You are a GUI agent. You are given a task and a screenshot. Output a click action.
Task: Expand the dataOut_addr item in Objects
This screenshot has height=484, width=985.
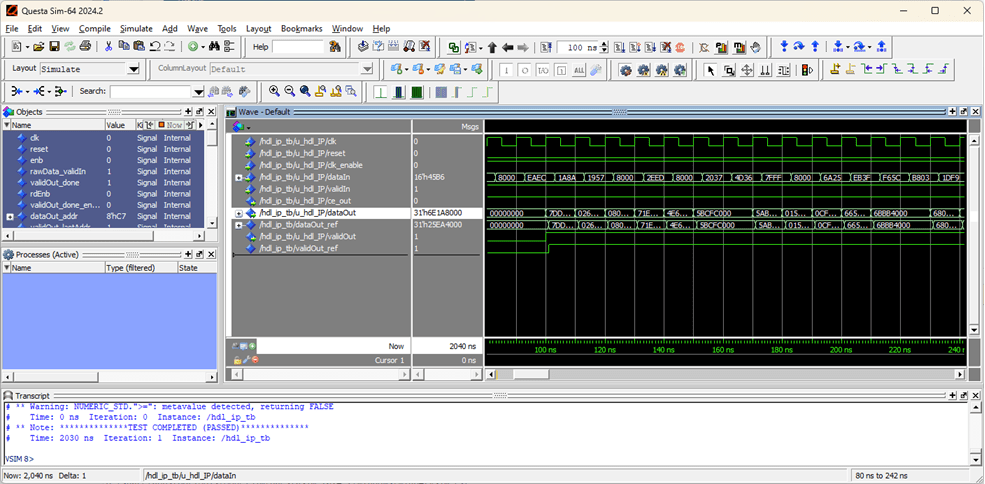(9, 216)
